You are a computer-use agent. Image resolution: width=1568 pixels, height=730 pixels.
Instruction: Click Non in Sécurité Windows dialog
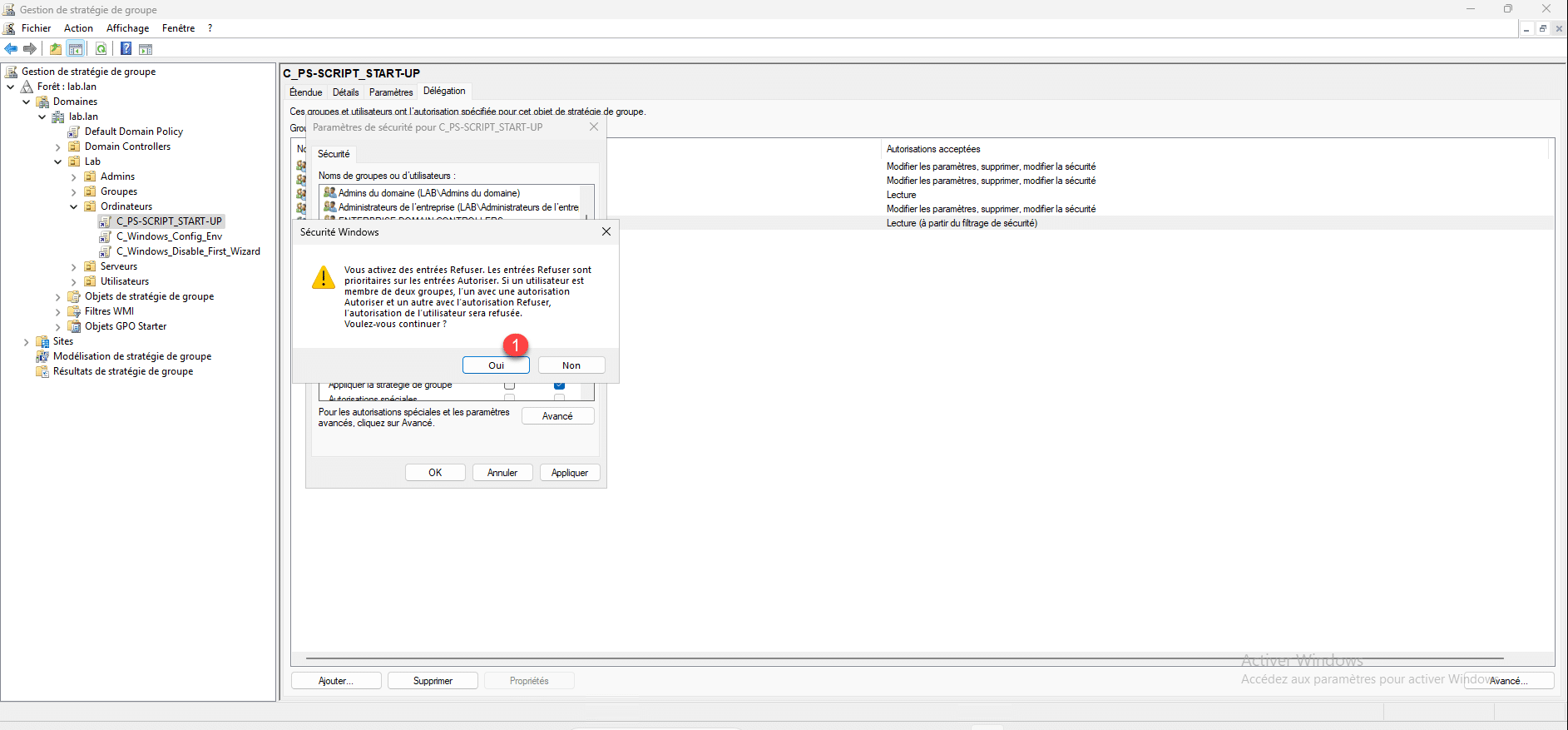(x=571, y=365)
